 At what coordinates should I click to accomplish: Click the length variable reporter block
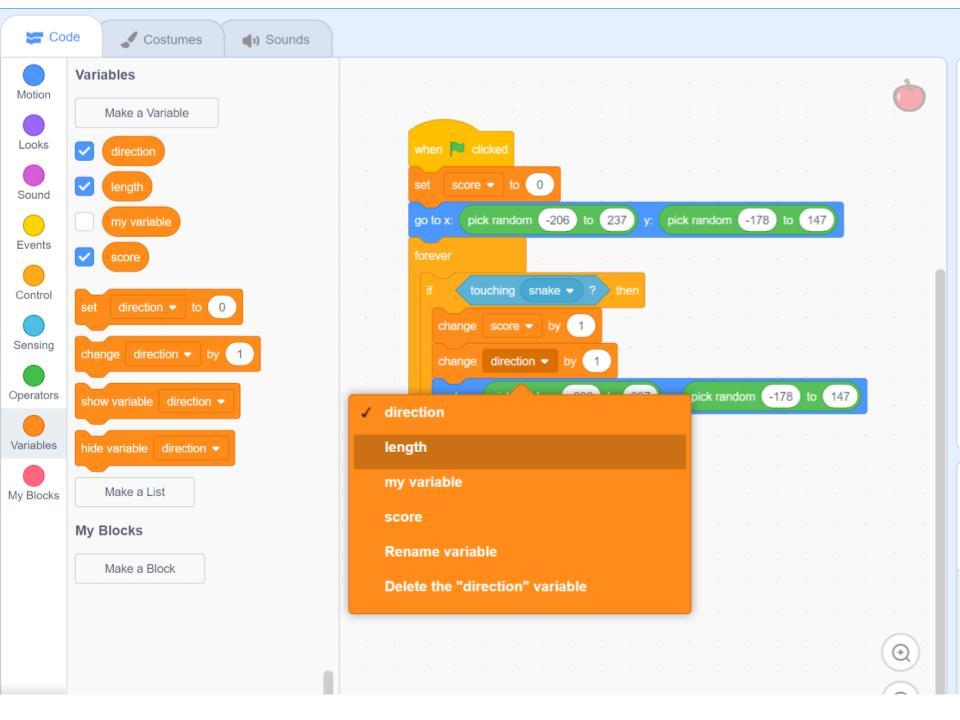click(x=127, y=187)
